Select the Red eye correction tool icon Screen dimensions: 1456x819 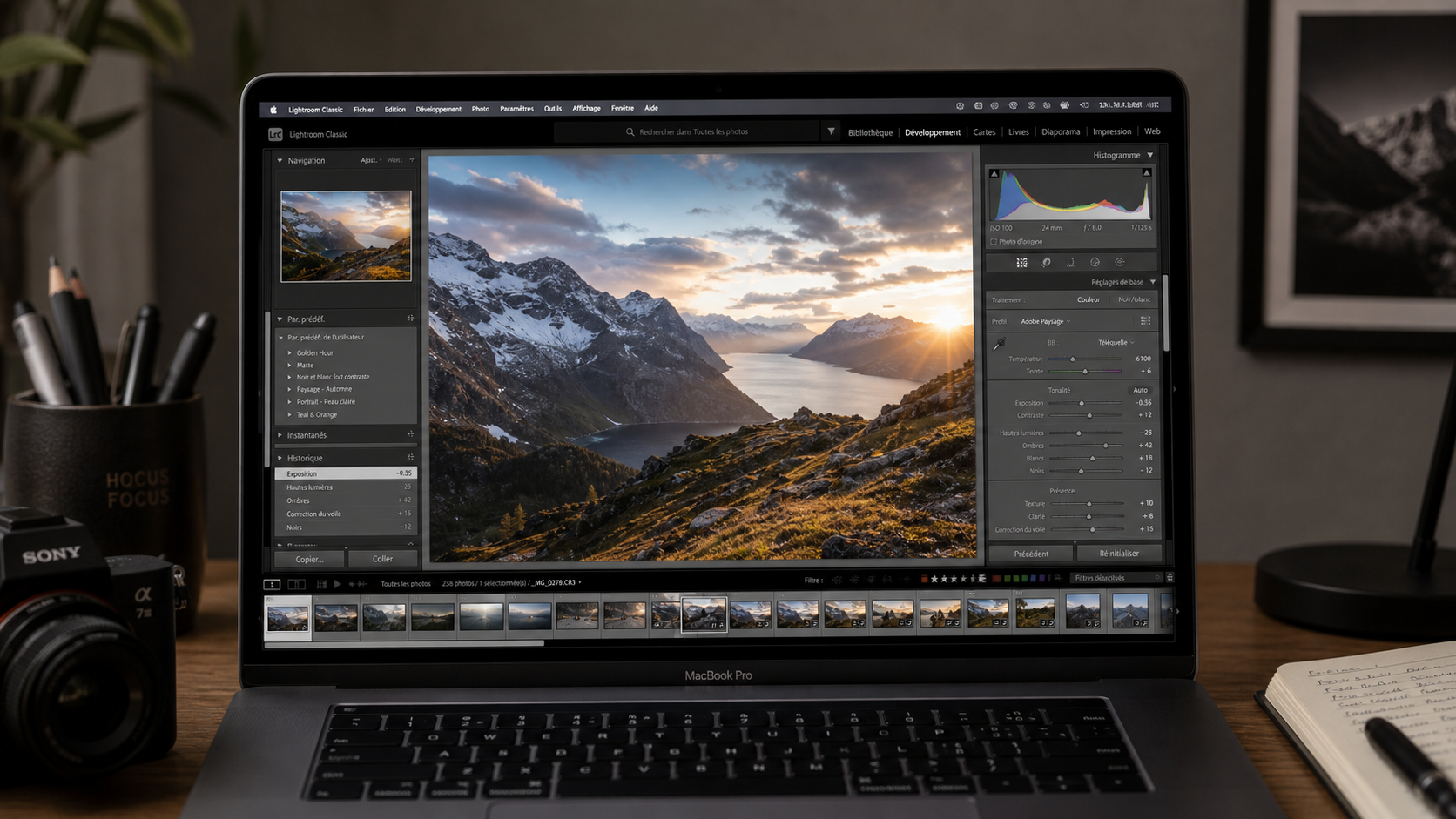click(x=1120, y=262)
